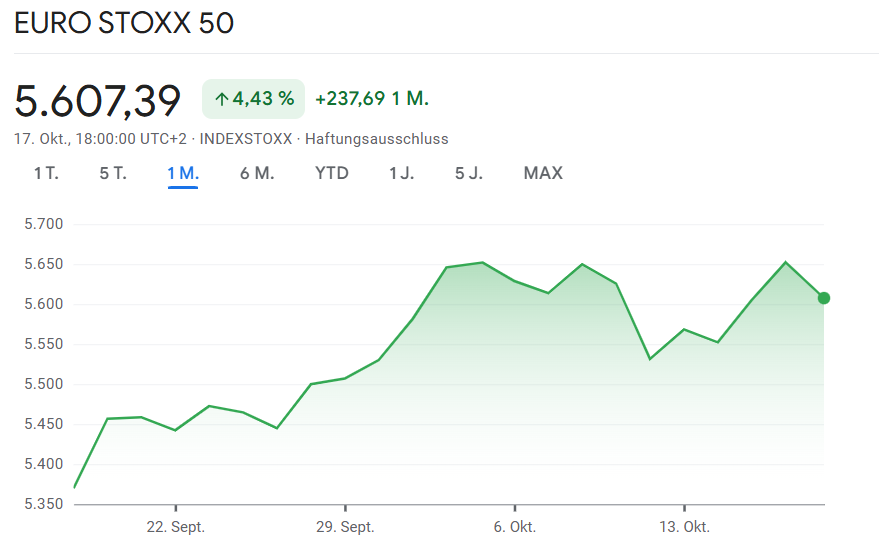Screen dimensions: 879x539
Task: Show the MAX history range
Action: (x=543, y=173)
